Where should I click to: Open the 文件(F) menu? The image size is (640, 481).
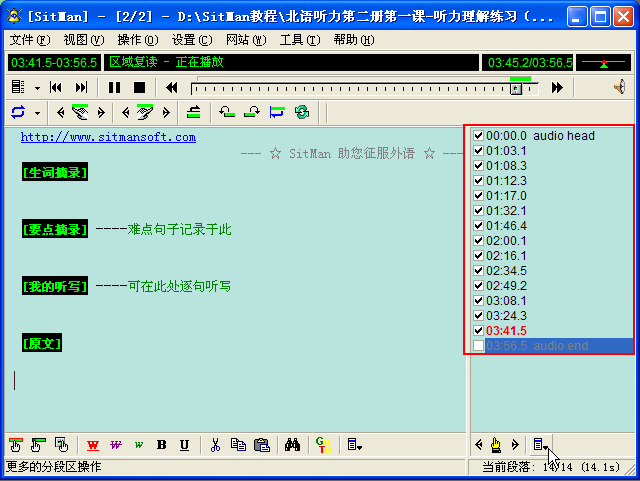click(30, 40)
